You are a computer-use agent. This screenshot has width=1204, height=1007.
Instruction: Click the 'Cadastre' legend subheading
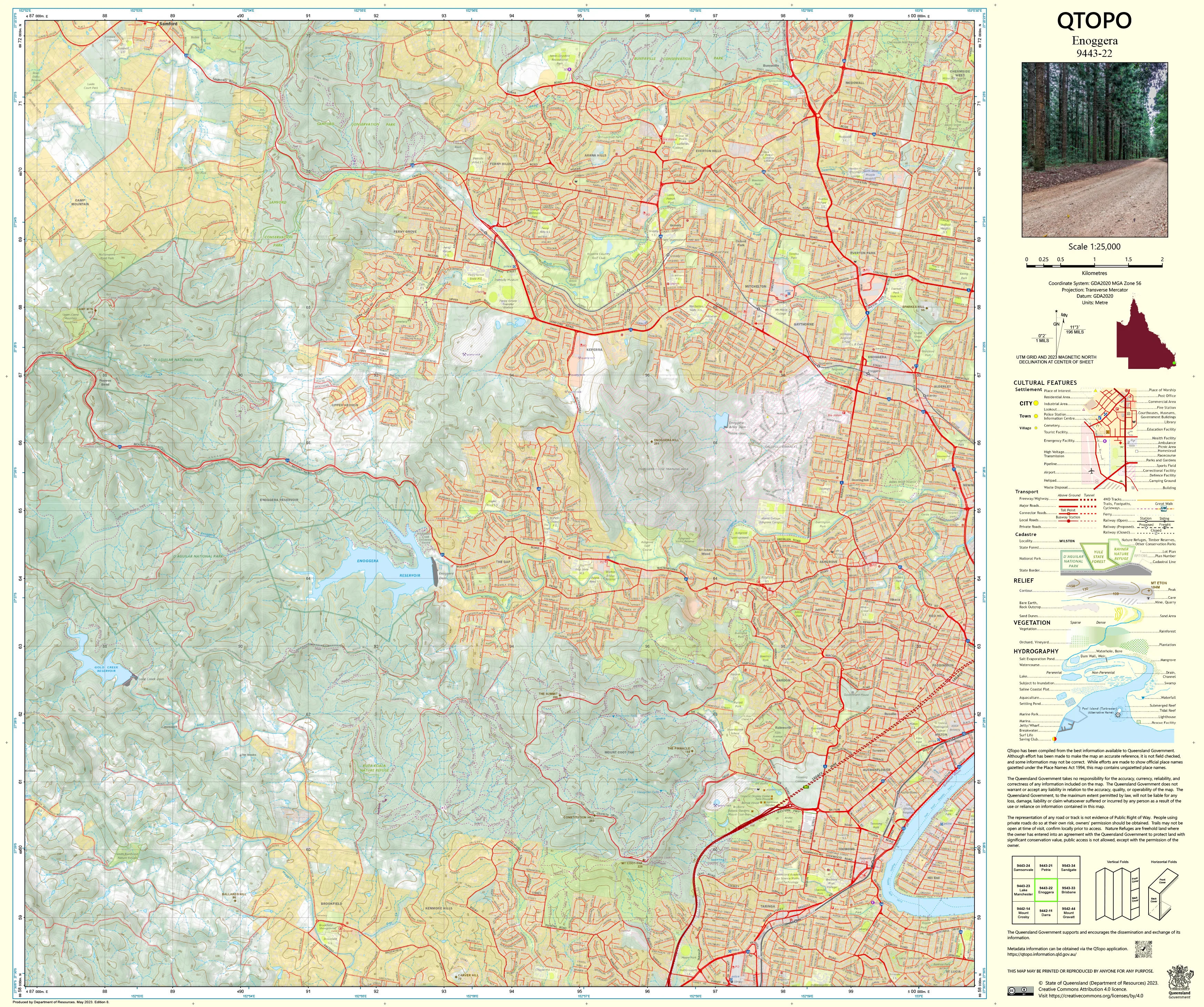1026,534
